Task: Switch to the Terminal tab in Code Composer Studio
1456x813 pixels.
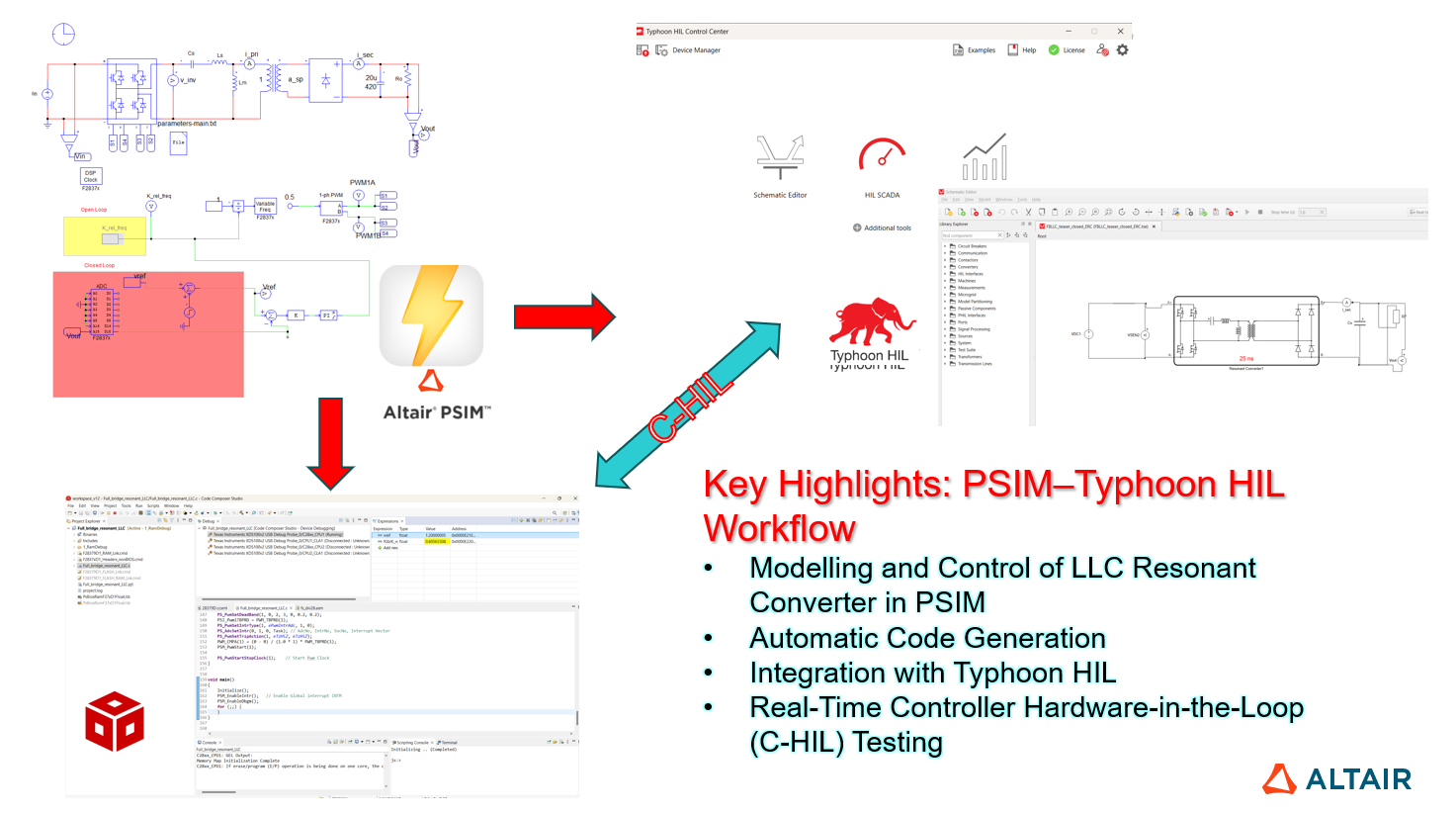Action: [x=448, y=742]
